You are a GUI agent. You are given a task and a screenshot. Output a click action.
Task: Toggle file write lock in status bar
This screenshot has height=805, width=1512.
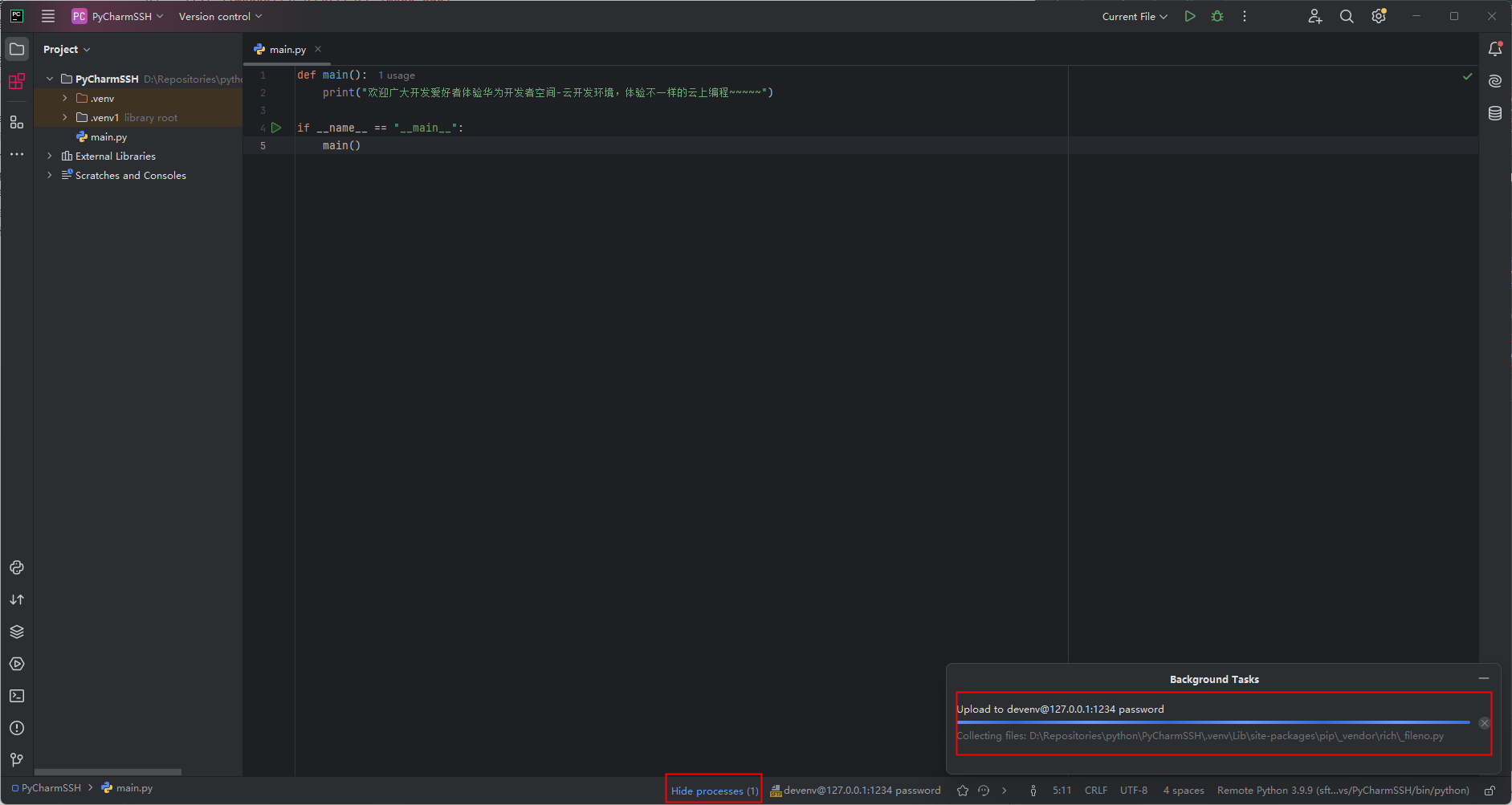tap(1491, 790)
